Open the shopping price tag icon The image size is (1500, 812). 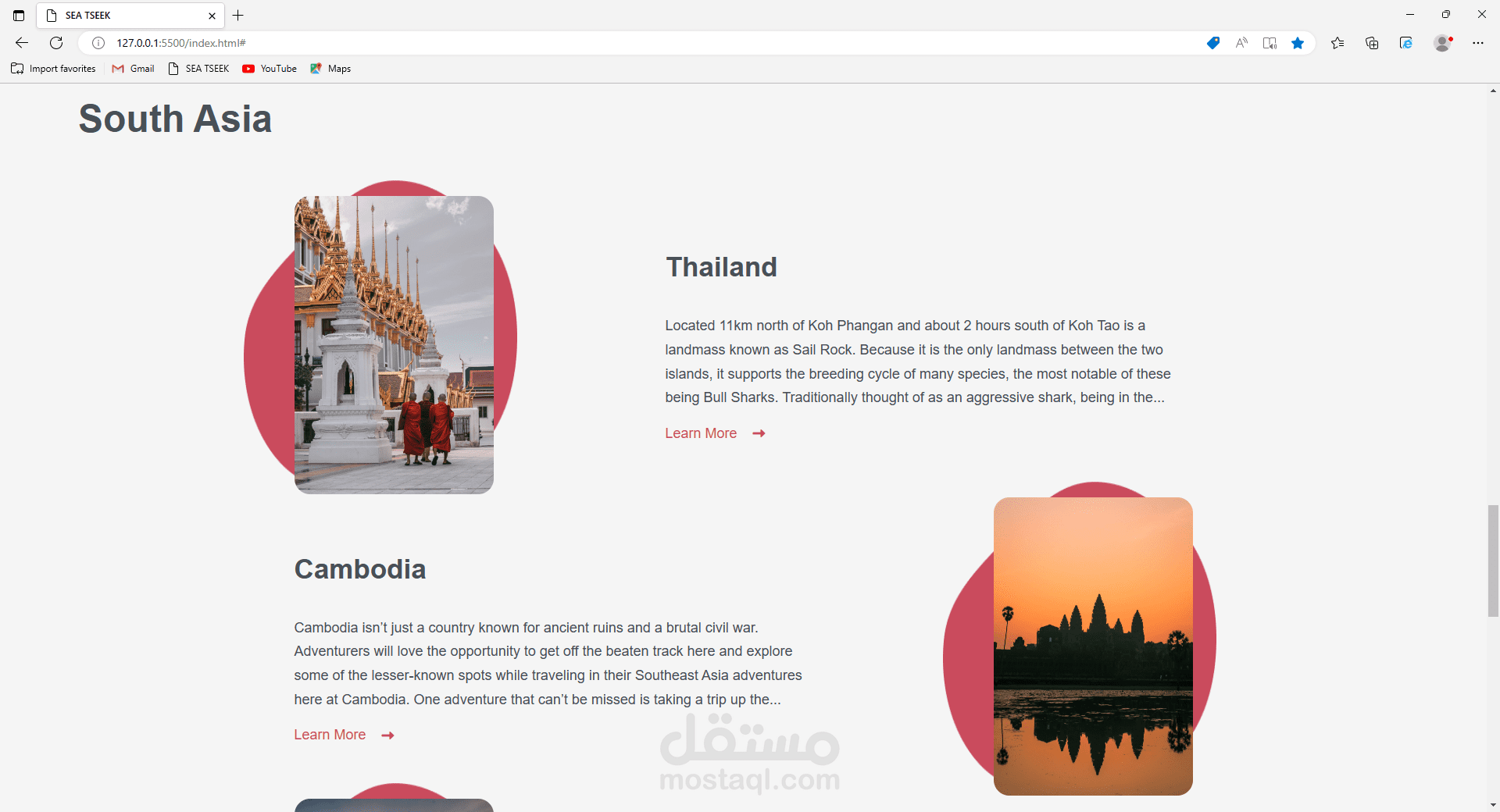click(x=1213, y=43)
